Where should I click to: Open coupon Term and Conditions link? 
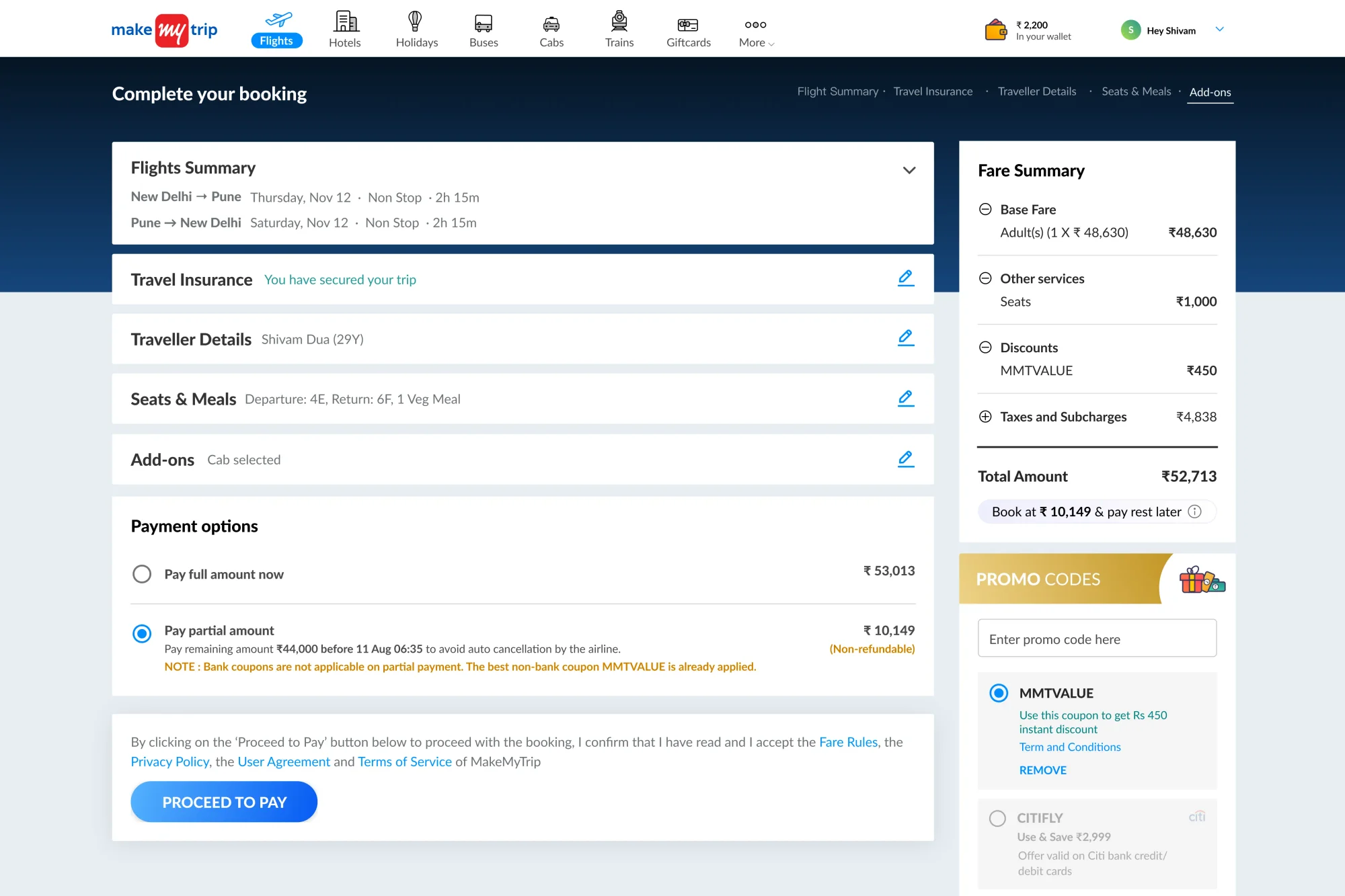1070,747
